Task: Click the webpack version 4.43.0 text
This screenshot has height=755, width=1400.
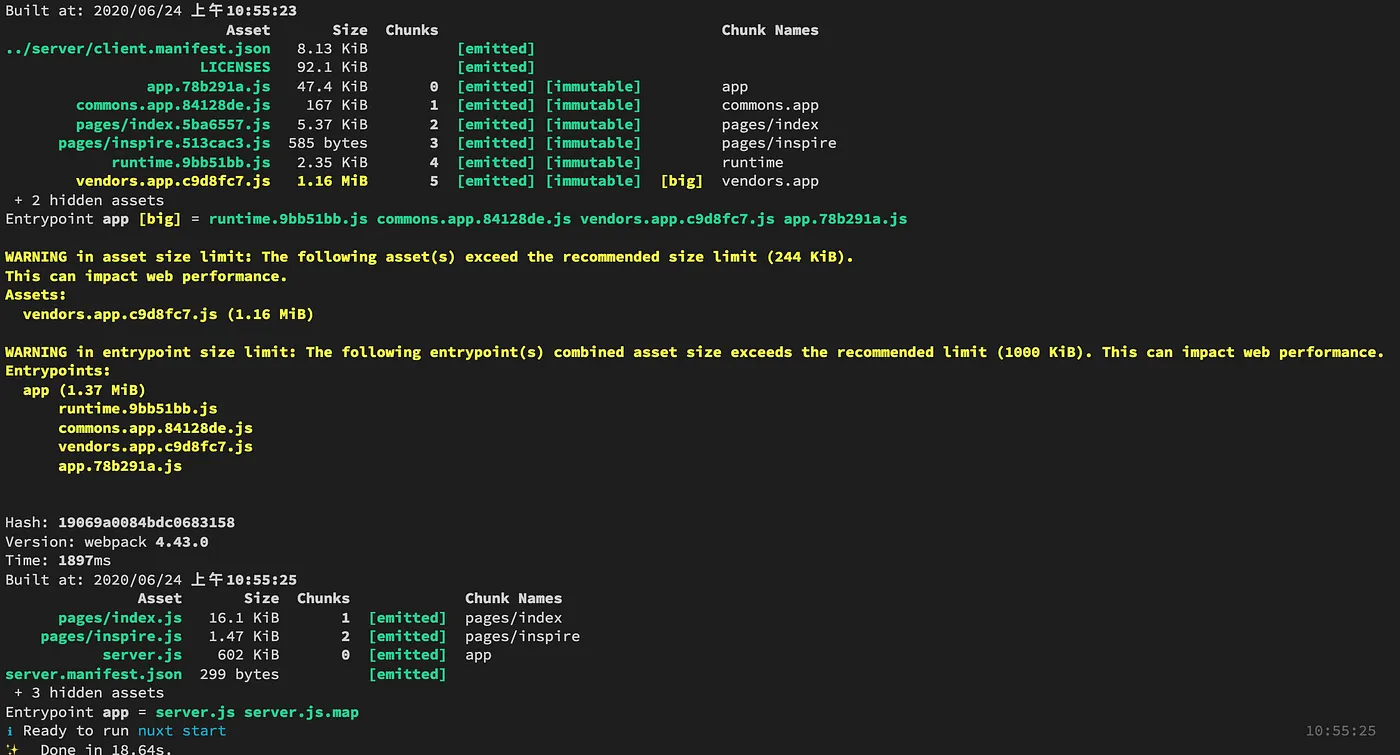Action: coord(182,542)
